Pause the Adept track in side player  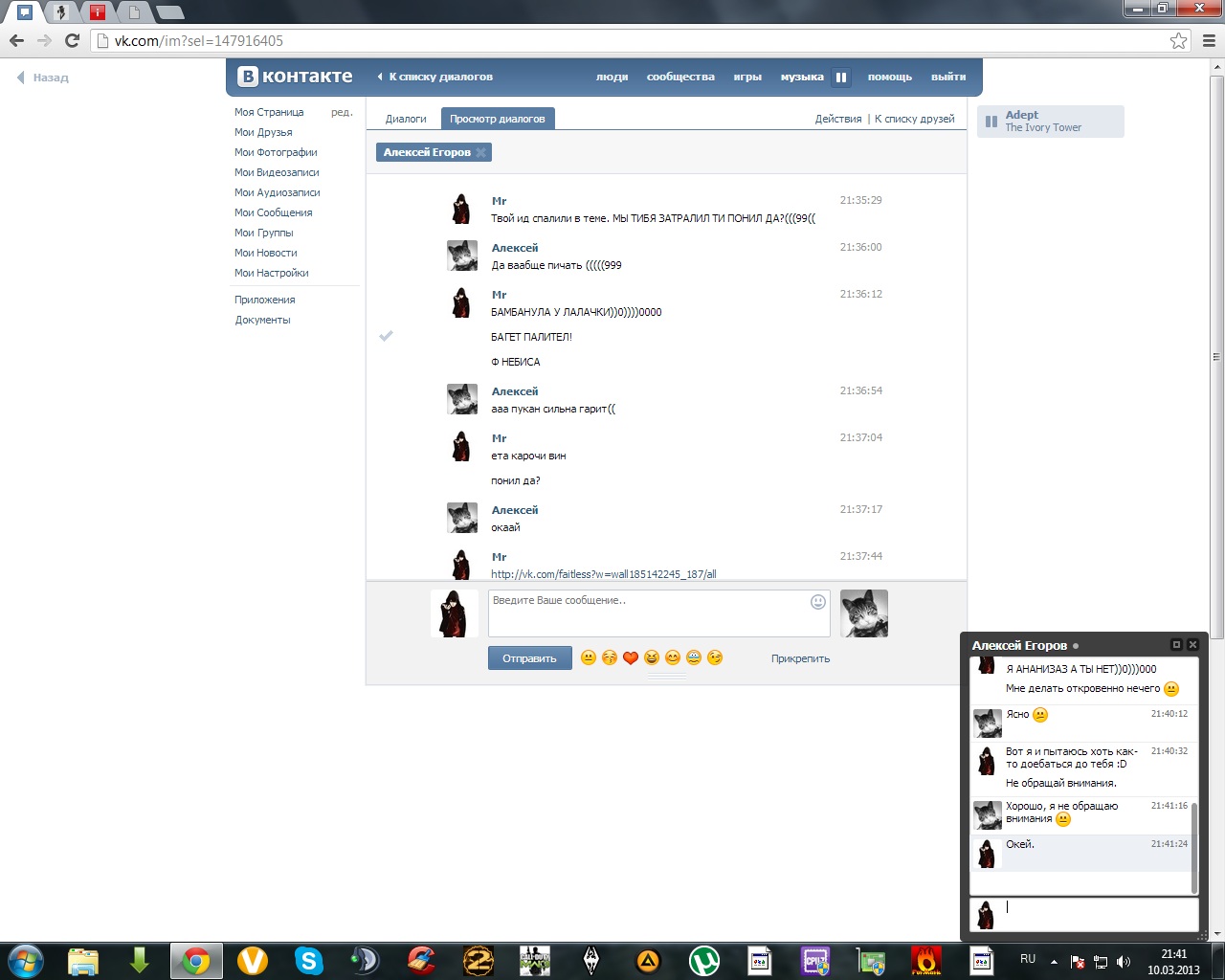coord(991,122)
